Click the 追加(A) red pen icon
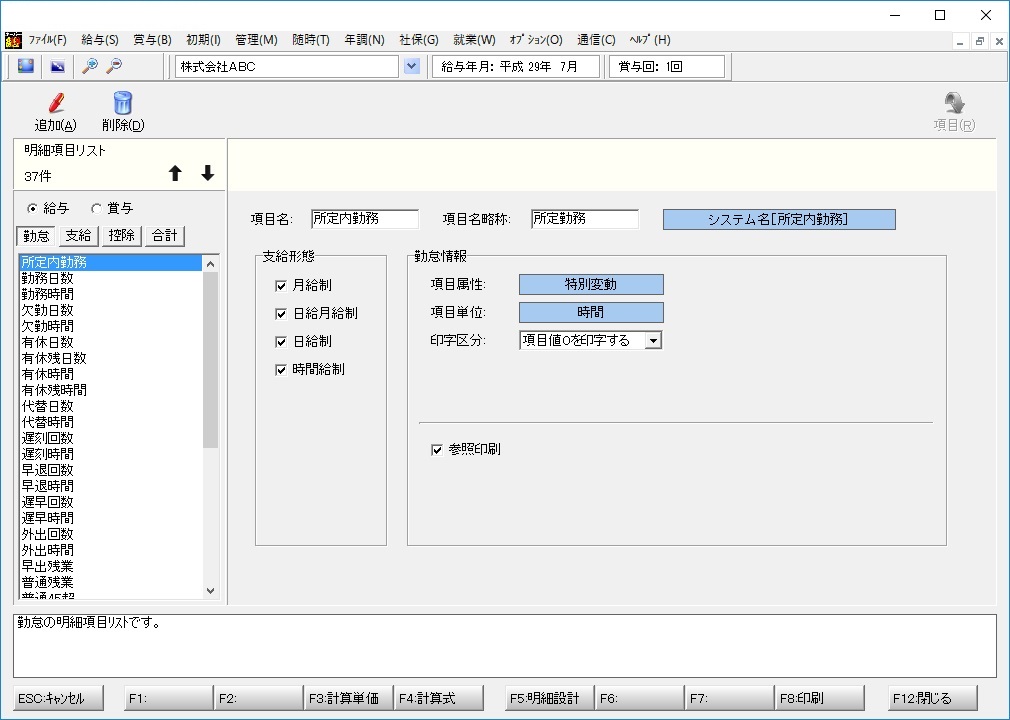Viewport: 1010px width, 720px height. [55, 103]
